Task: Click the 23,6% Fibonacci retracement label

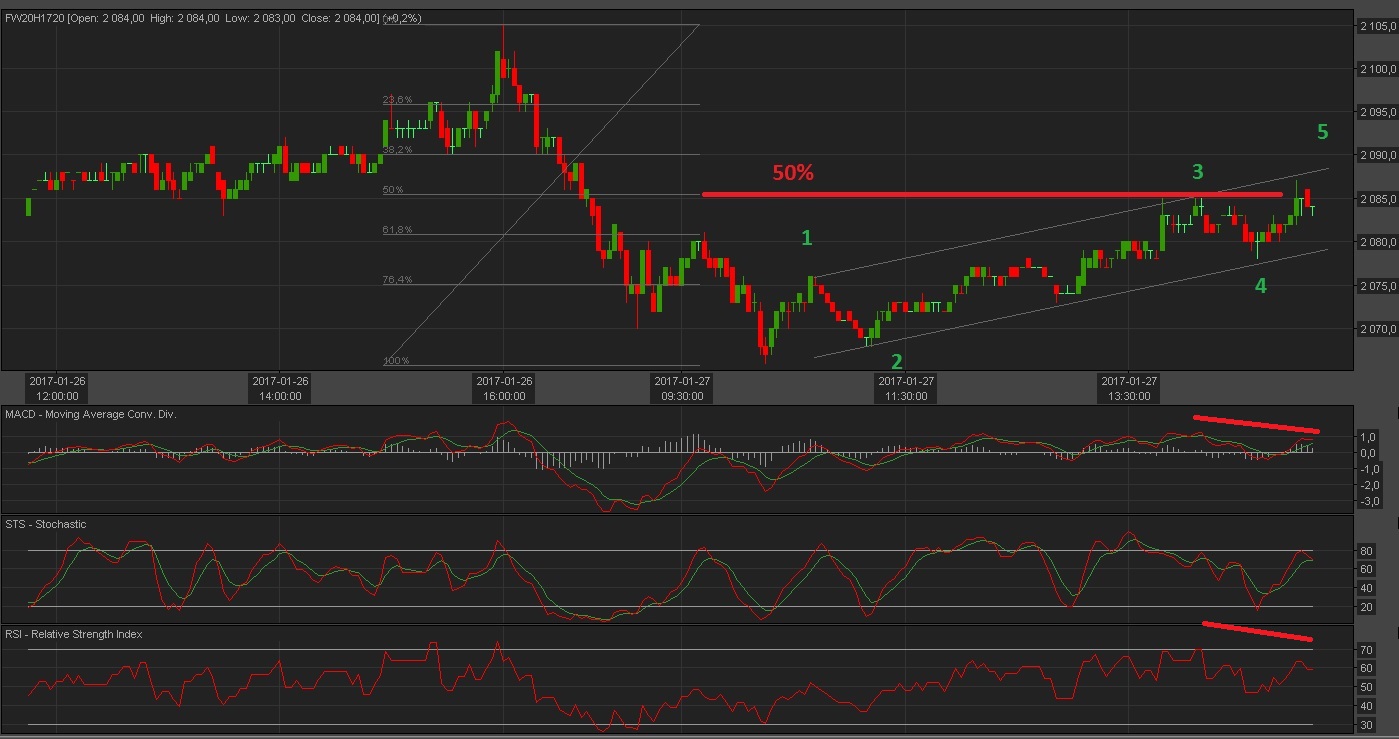Action: 397,99
